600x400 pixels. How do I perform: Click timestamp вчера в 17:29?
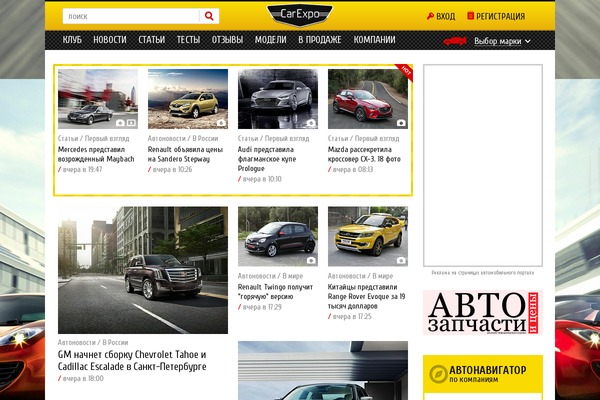coord(262,307)
